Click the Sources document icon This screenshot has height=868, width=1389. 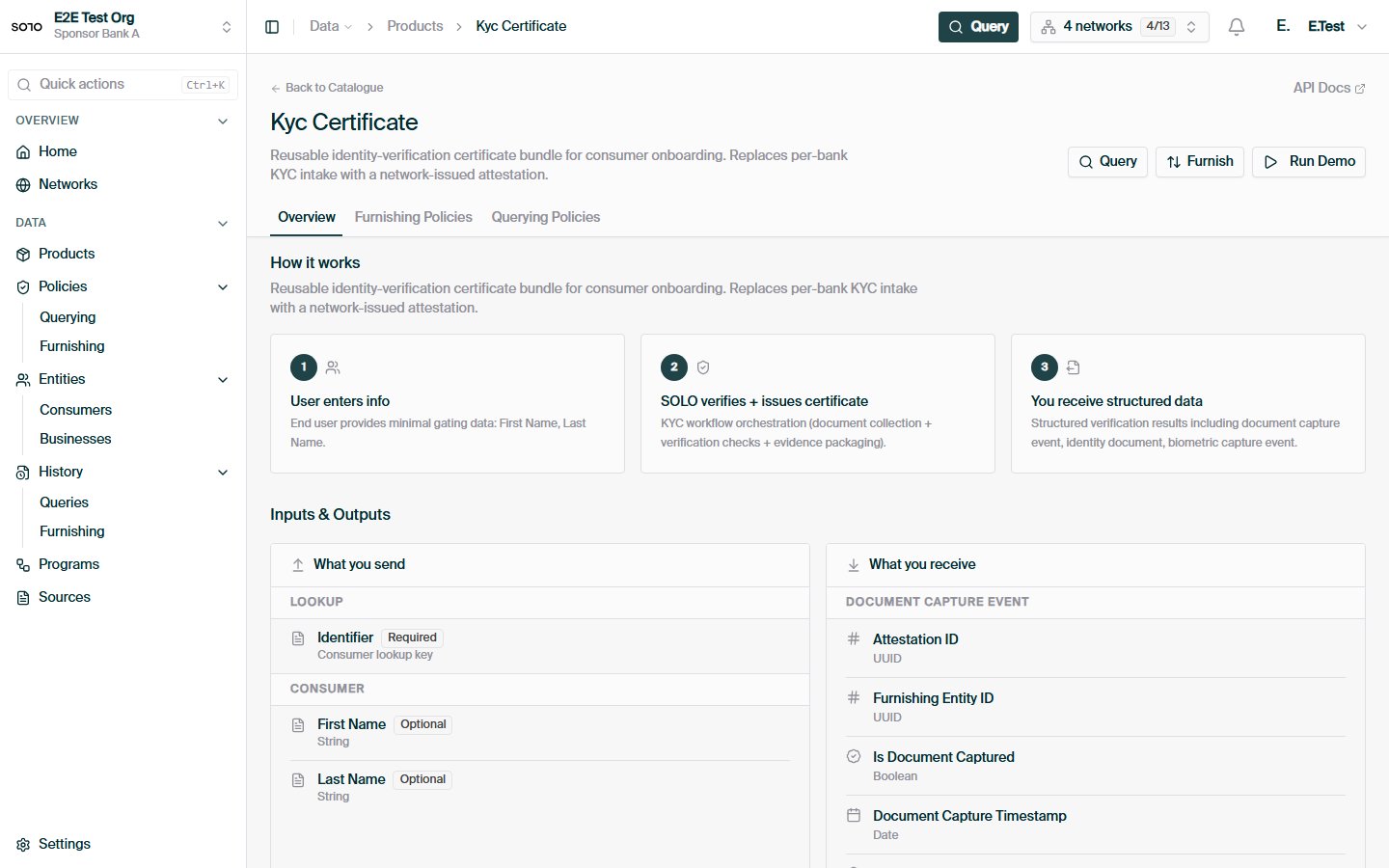click(23, 598)
